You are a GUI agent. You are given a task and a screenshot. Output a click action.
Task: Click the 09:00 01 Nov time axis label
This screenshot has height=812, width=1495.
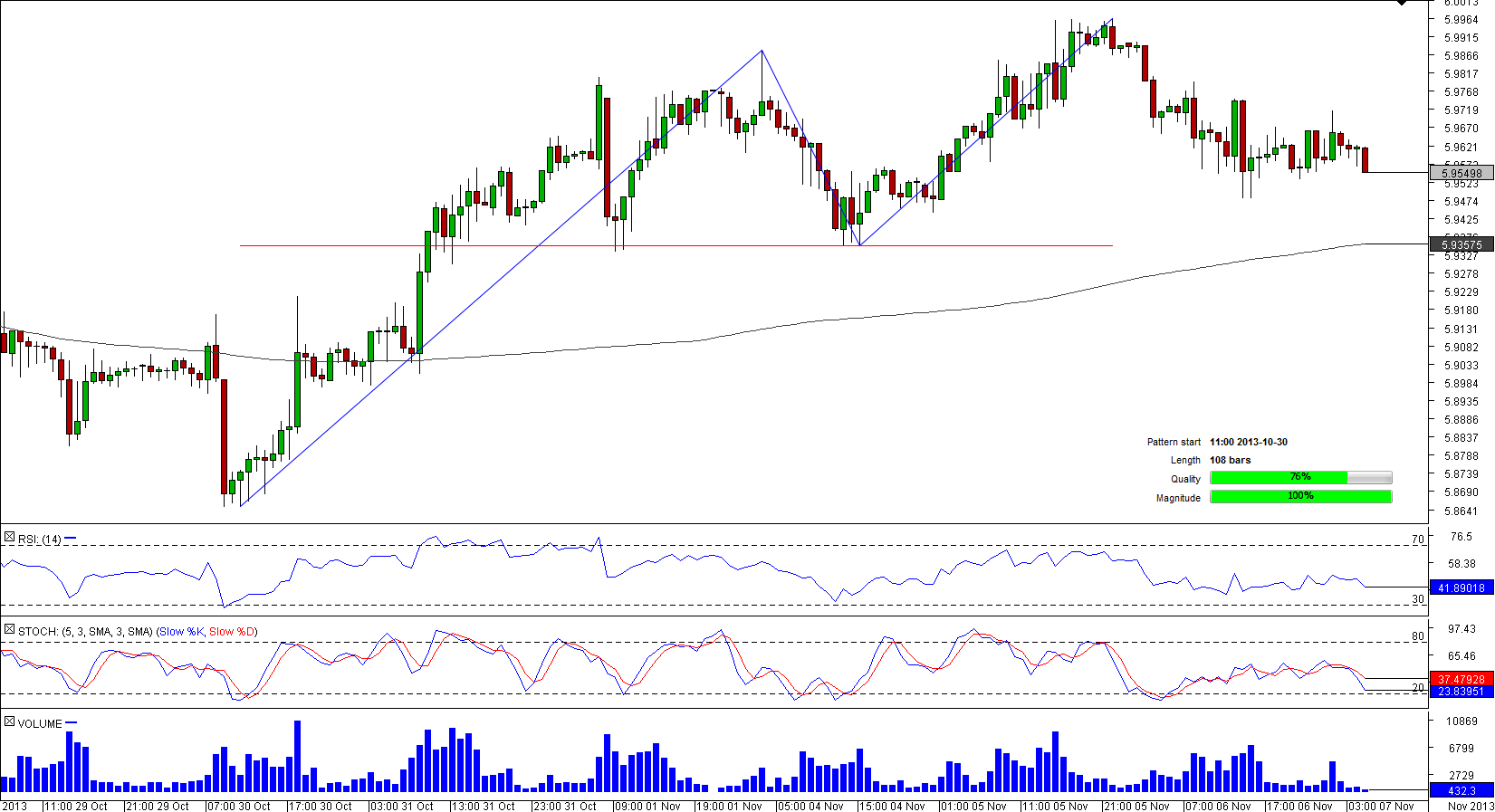click(x=647, y=806)
